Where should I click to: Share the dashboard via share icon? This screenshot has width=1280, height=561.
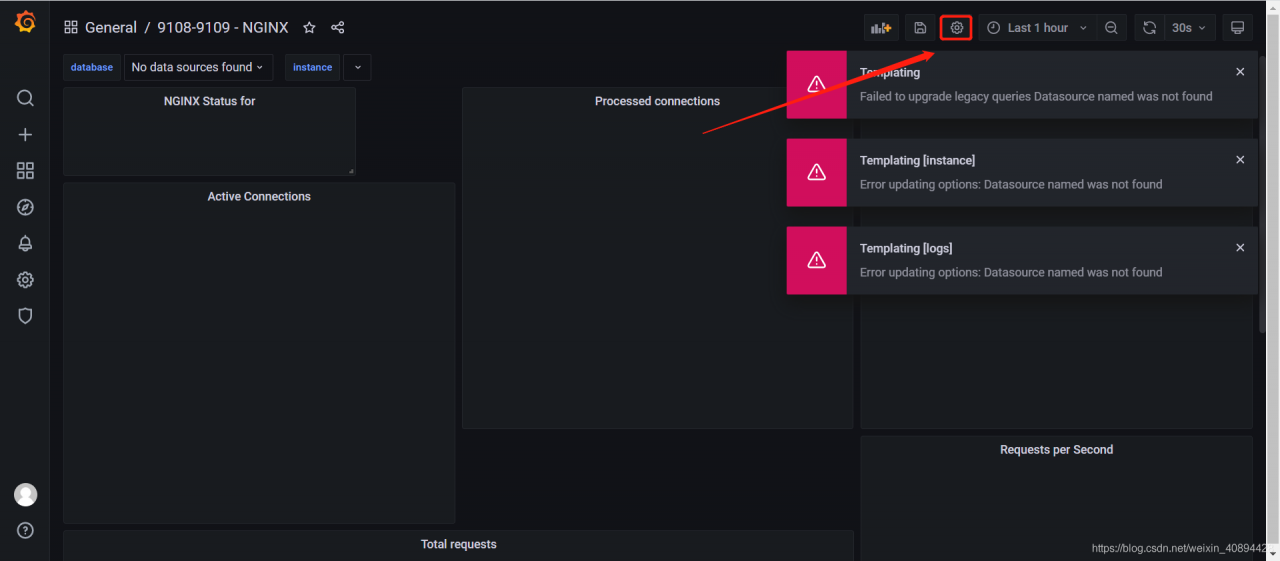coord(337,28)
